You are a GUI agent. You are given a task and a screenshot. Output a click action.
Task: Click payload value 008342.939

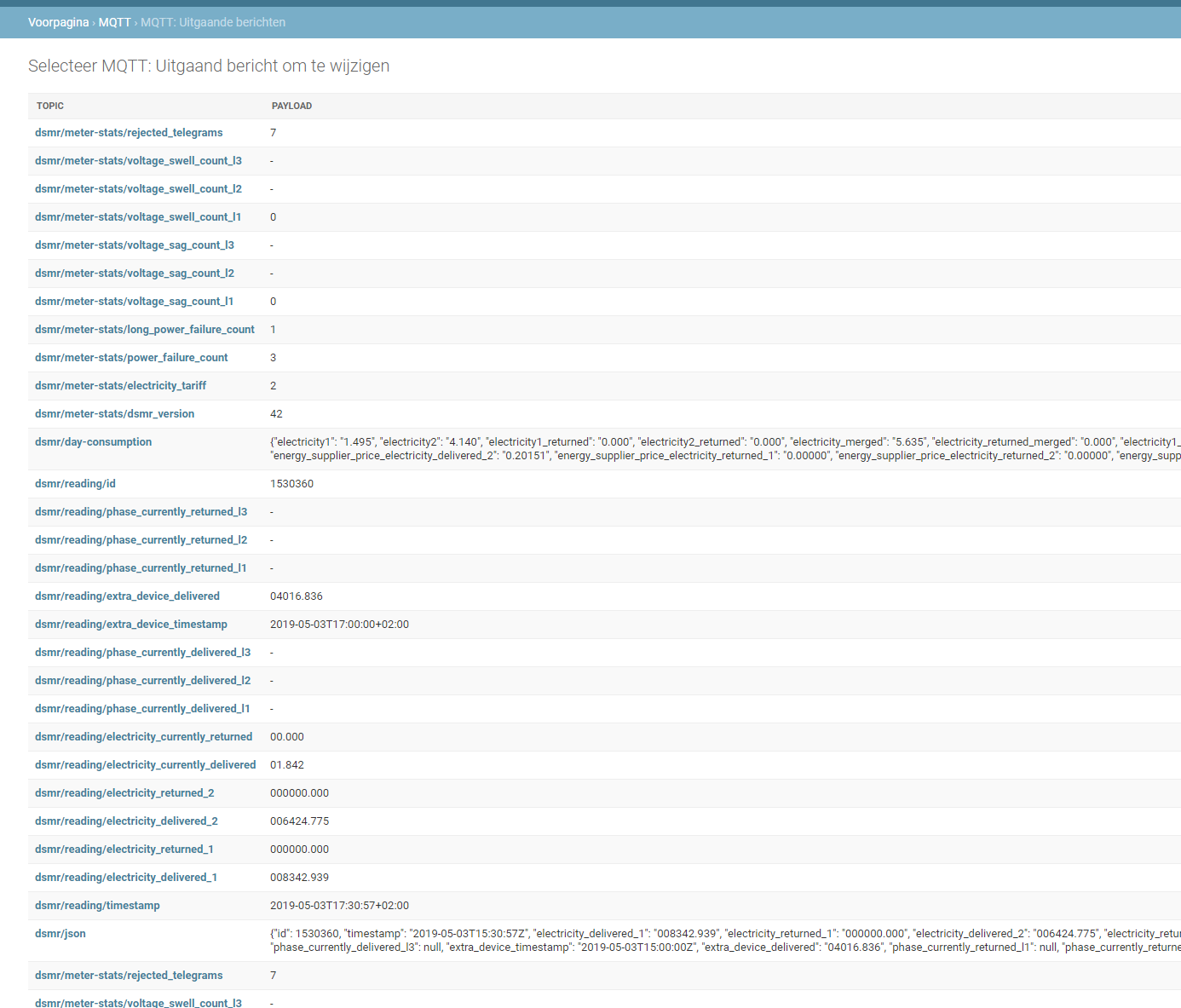(x=299, y=878)
